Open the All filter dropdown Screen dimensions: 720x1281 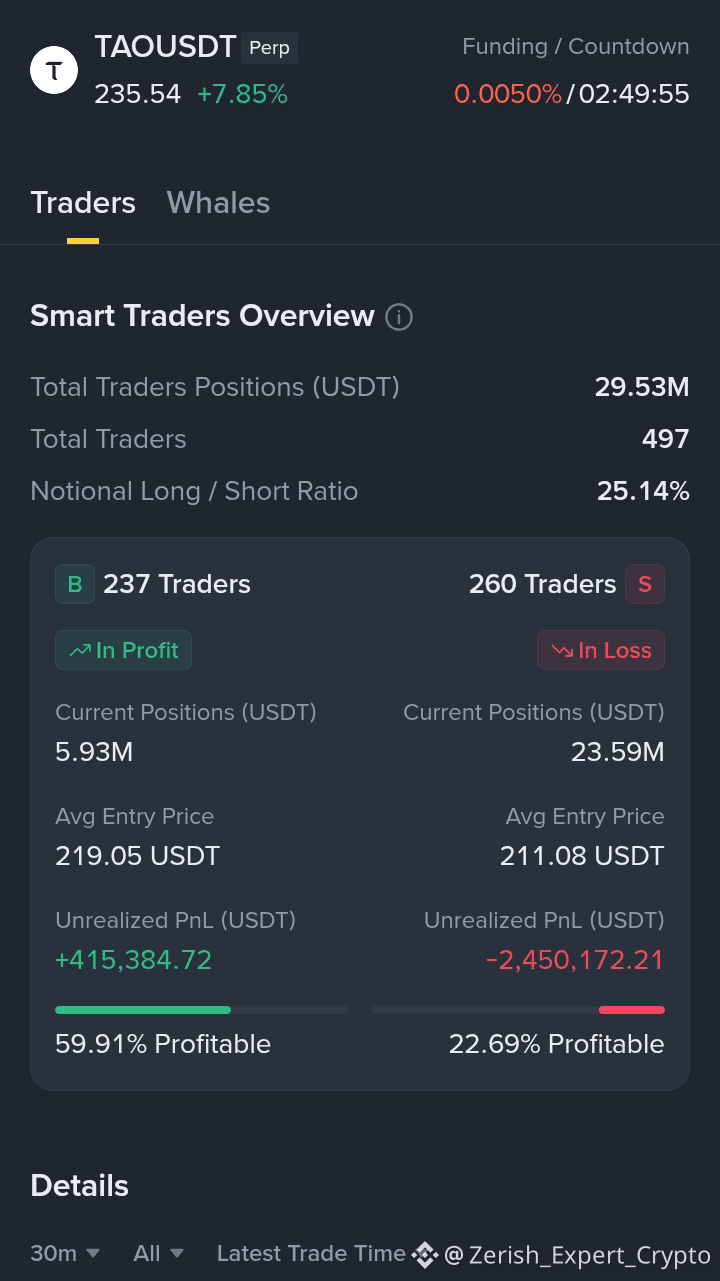click(x=158, y=1253)
